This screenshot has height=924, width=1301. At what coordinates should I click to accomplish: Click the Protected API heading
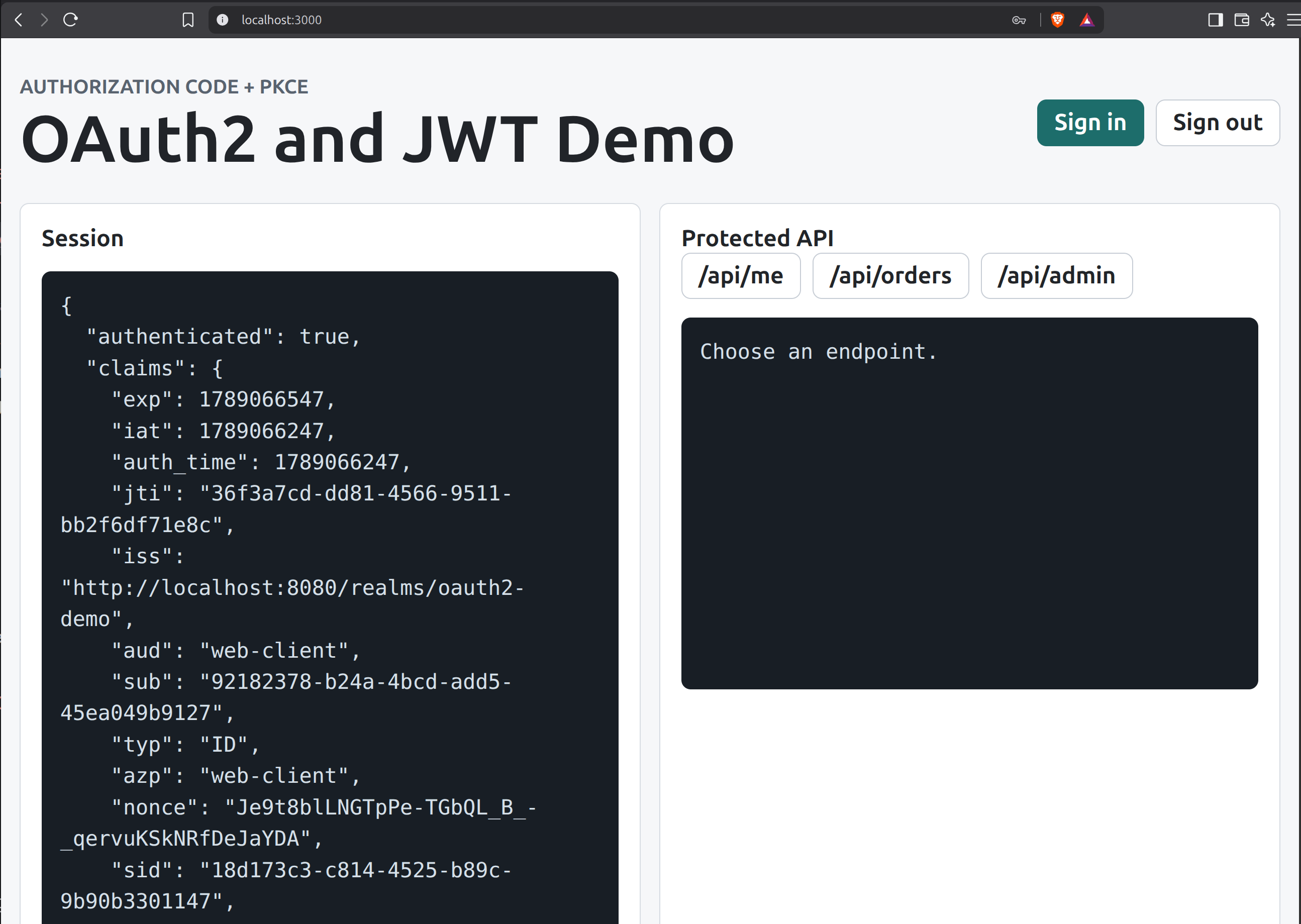click(758, 238)
